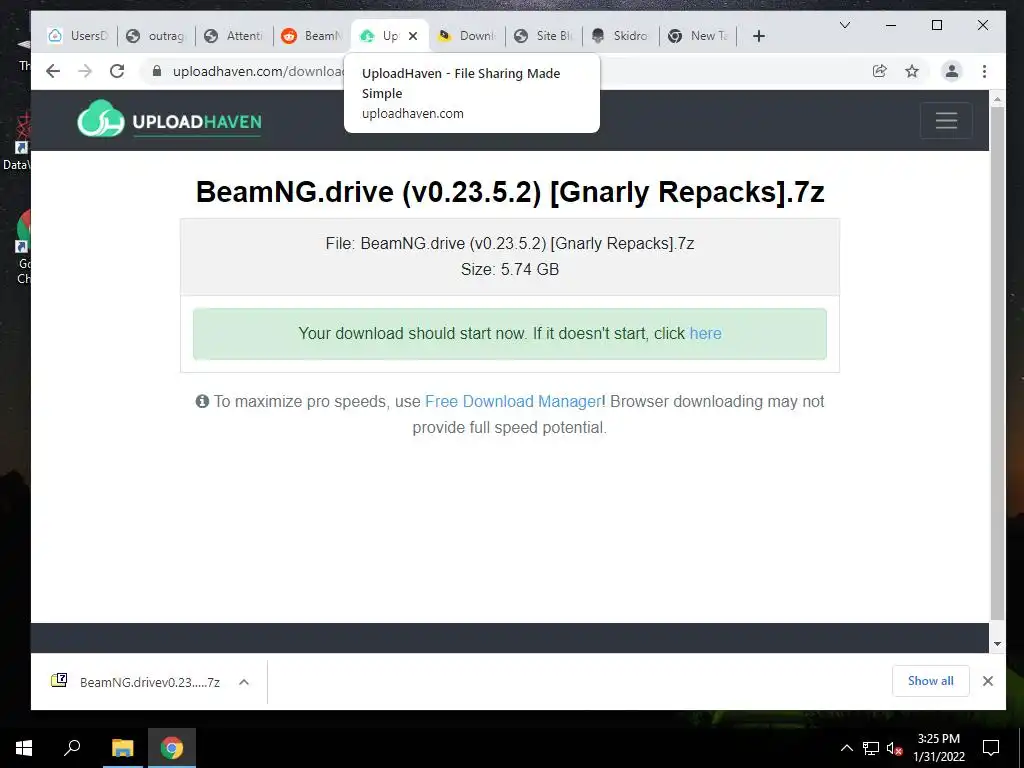This screenshot has width=1024, height=768.
Task: Switch to the Attenti tab
Action: (234, 36)
